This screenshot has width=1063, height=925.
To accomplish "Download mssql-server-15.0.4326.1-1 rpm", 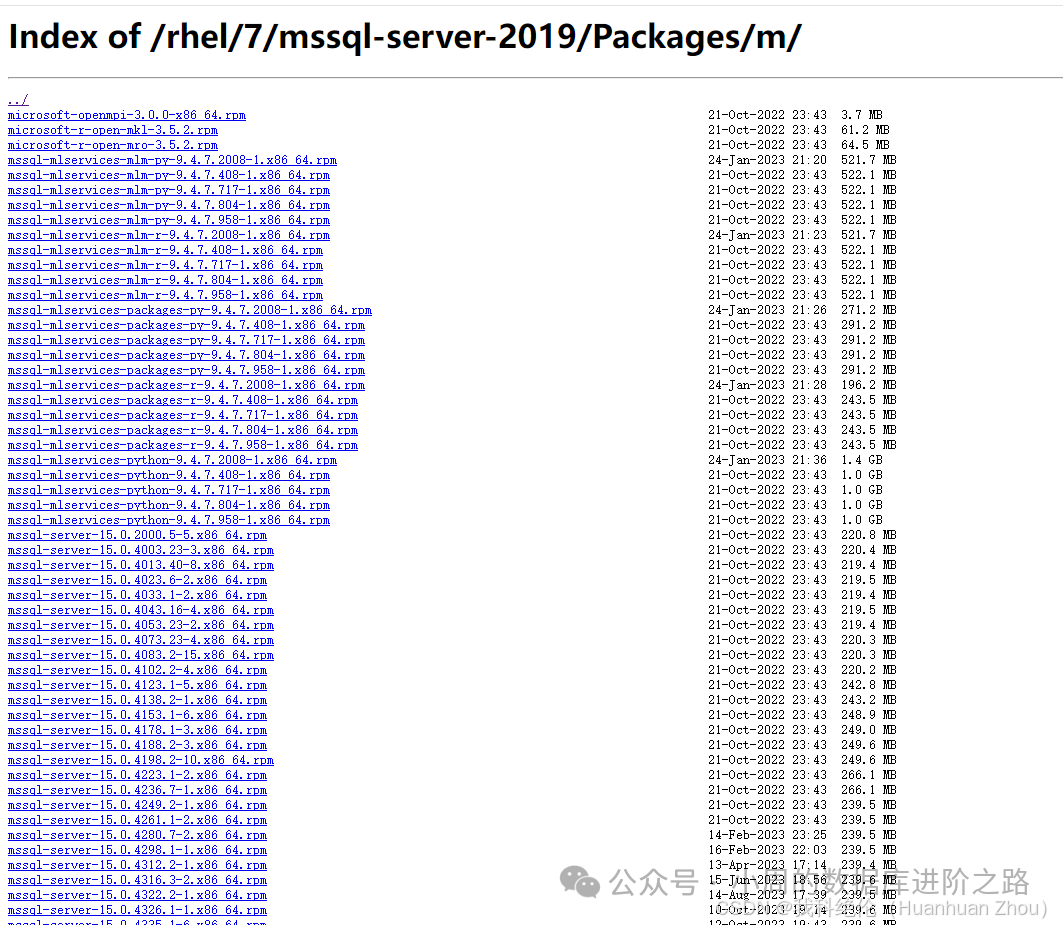I will pos(138,910).
